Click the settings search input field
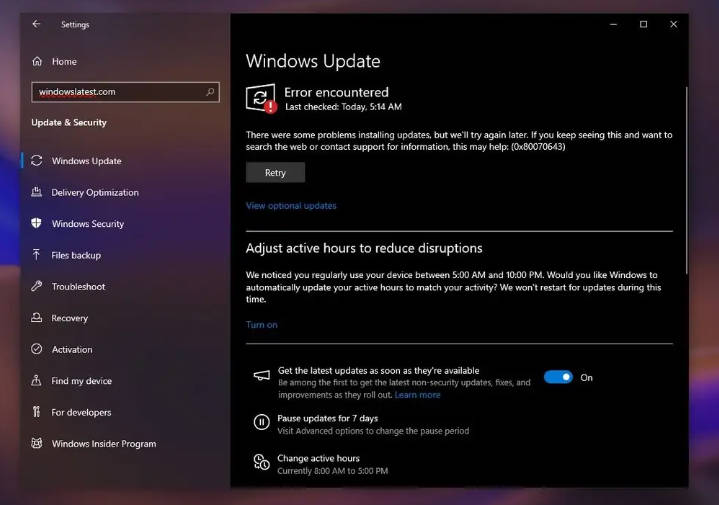The height and width of the screenshot is (505, 719). 125,92
